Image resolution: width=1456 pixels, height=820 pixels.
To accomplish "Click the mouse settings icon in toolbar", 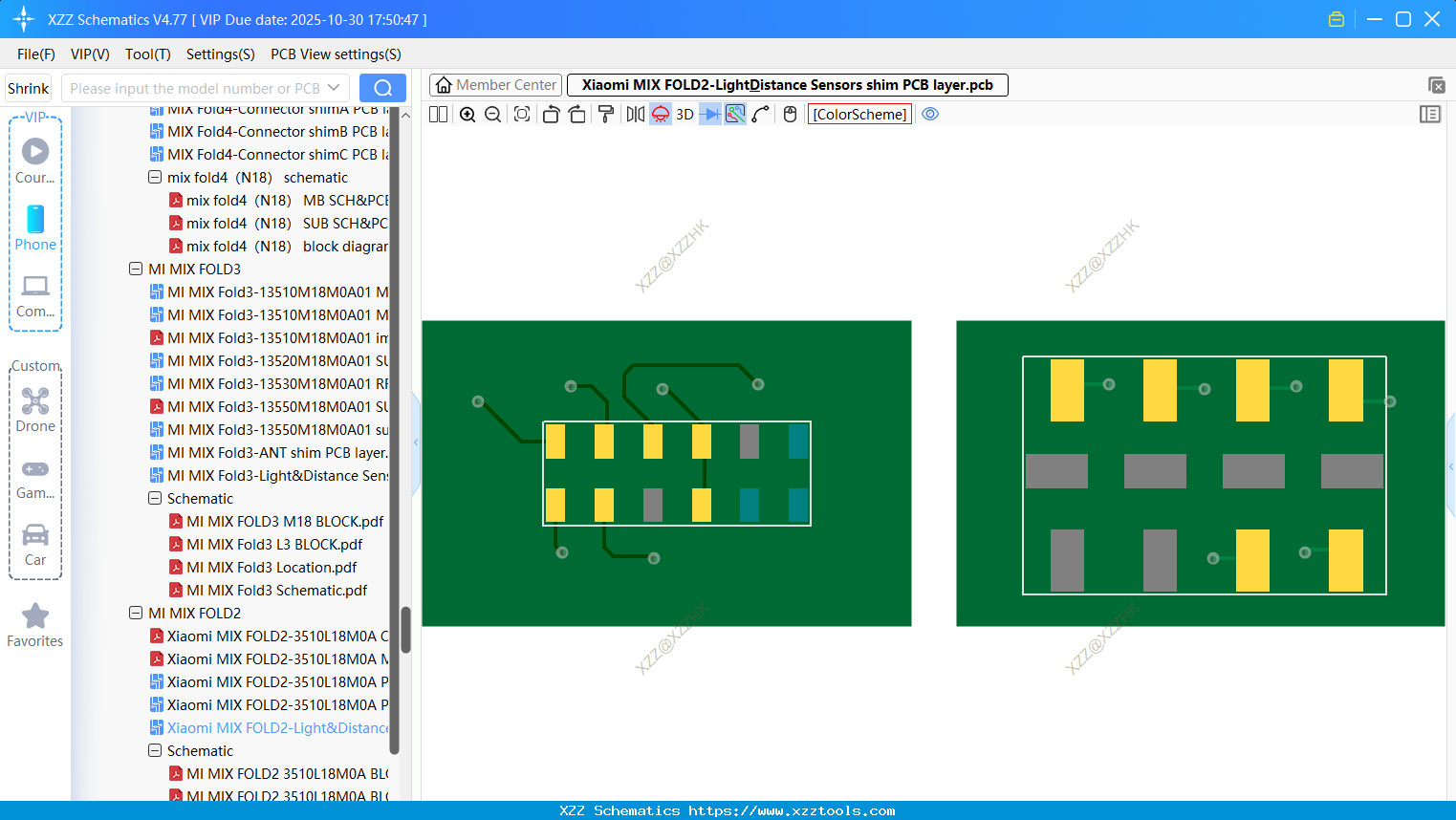I will pos(790,115).
